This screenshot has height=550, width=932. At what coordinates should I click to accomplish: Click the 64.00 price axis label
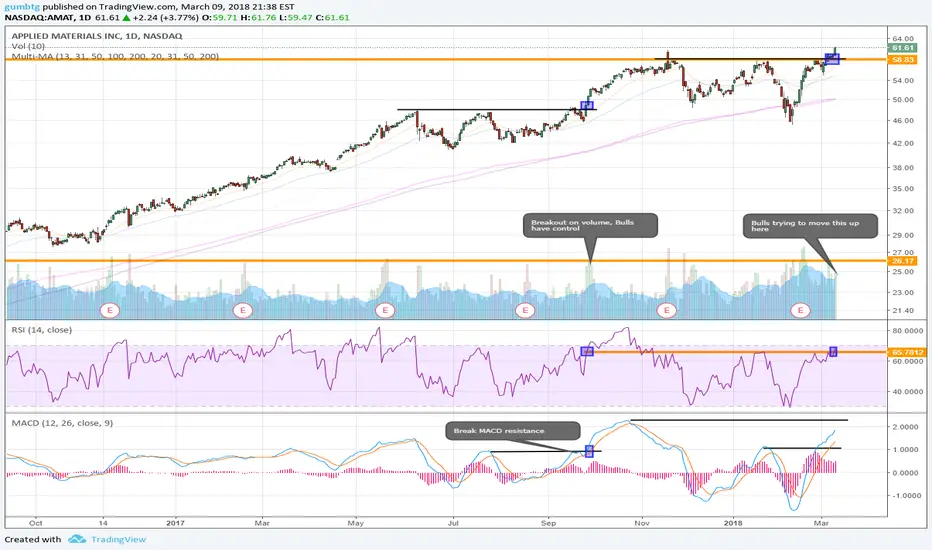click(x=902, y=39)
